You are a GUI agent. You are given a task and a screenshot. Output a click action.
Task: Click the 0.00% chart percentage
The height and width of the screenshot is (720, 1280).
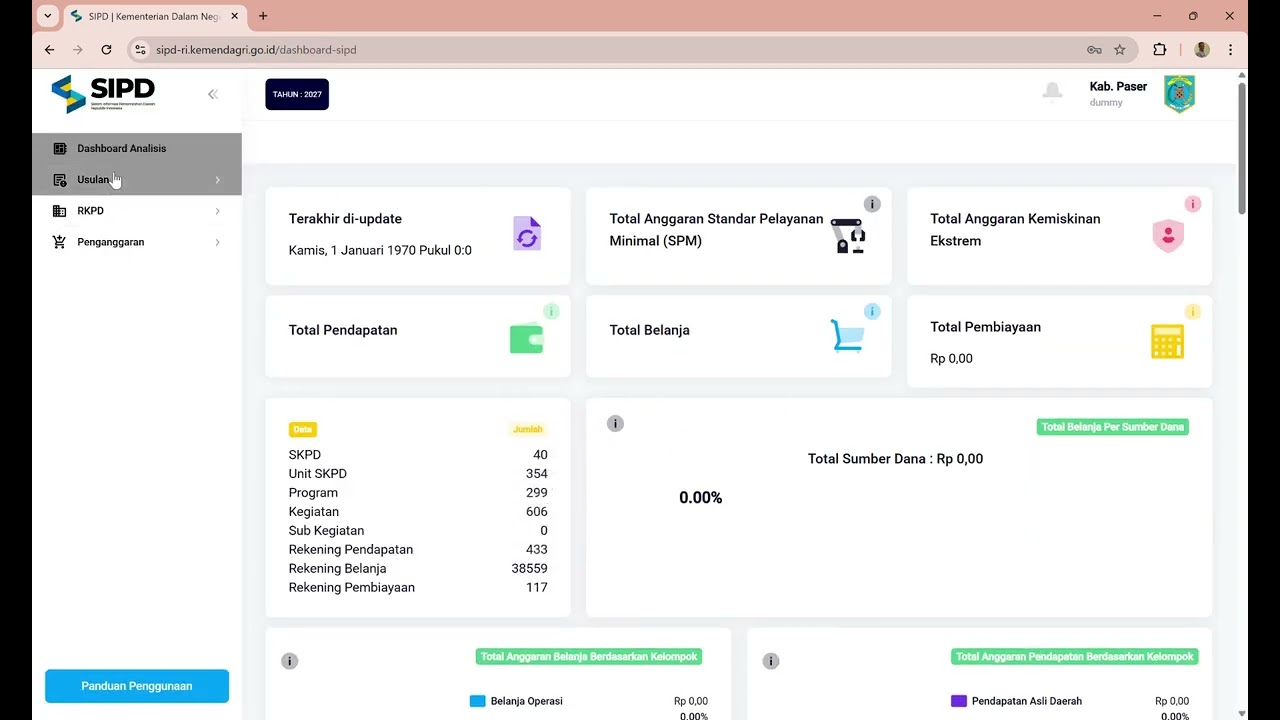tap(700, 498)
